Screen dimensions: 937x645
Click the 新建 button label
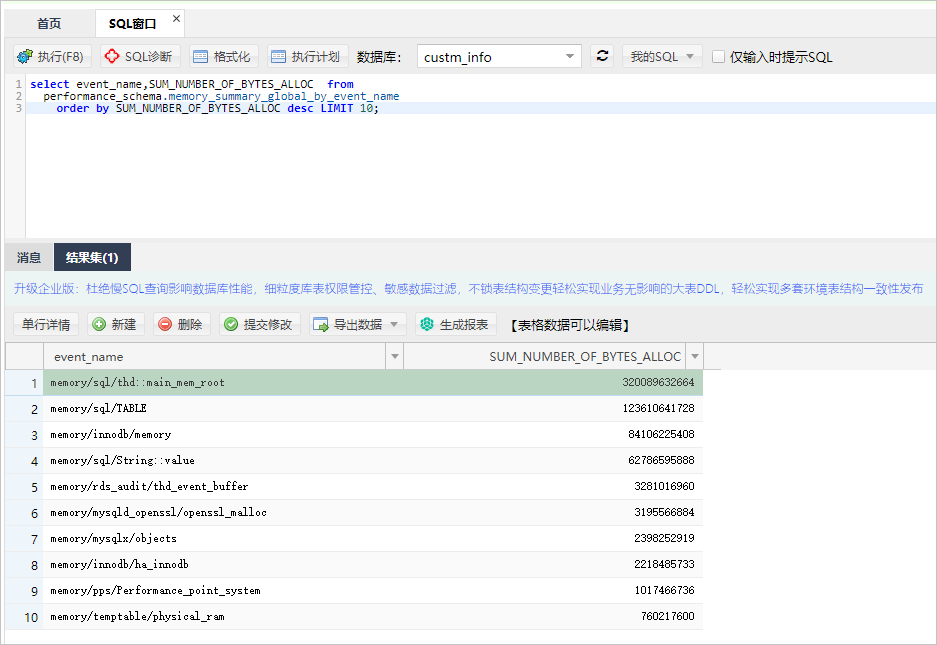(x=124, y=325)
